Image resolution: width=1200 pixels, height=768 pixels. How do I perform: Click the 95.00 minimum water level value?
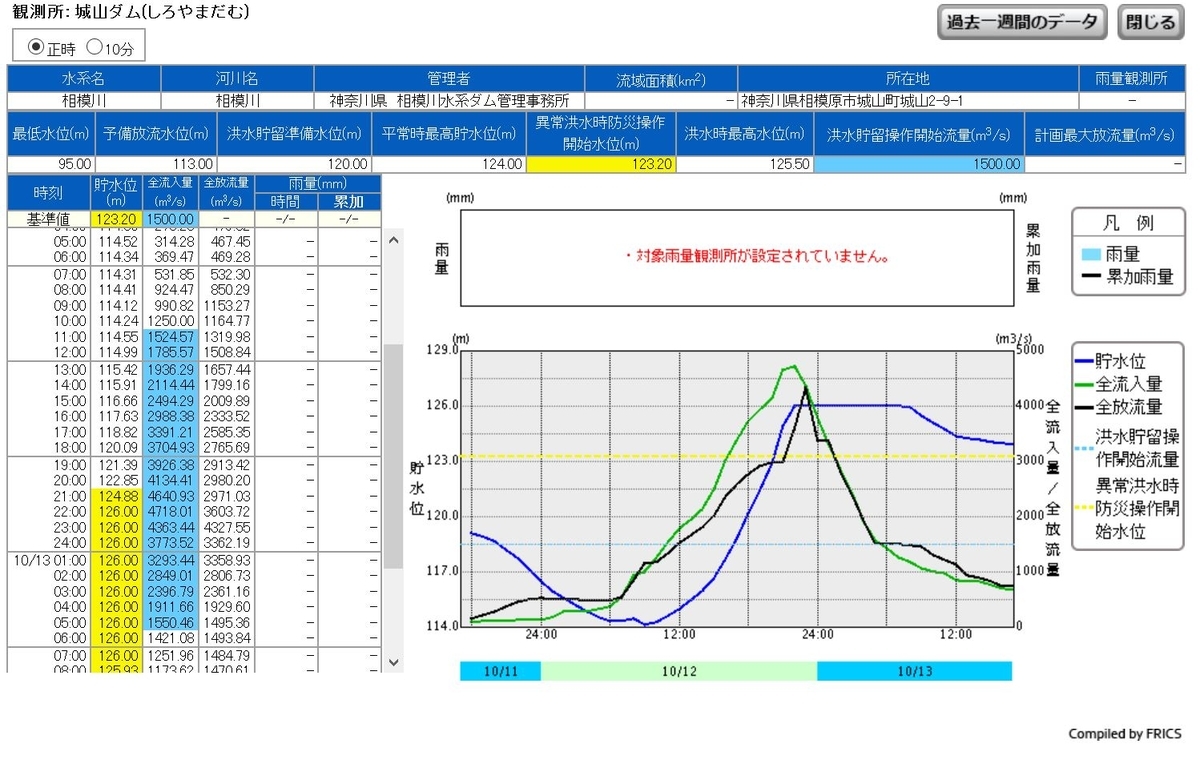pos(51,164)
